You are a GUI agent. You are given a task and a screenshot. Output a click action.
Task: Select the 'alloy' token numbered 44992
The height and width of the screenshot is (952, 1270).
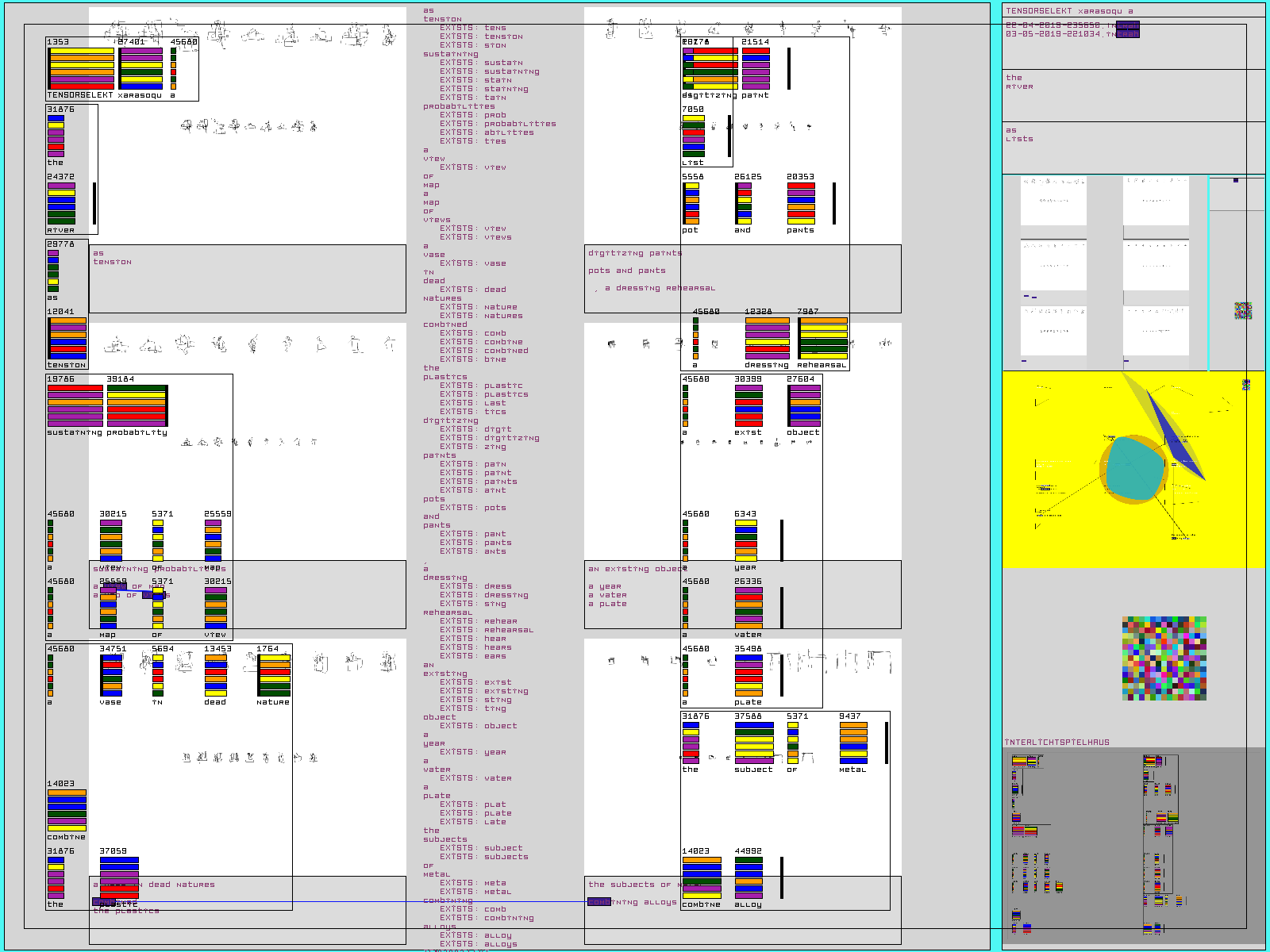pyautogui.click(x=749, y=877)
